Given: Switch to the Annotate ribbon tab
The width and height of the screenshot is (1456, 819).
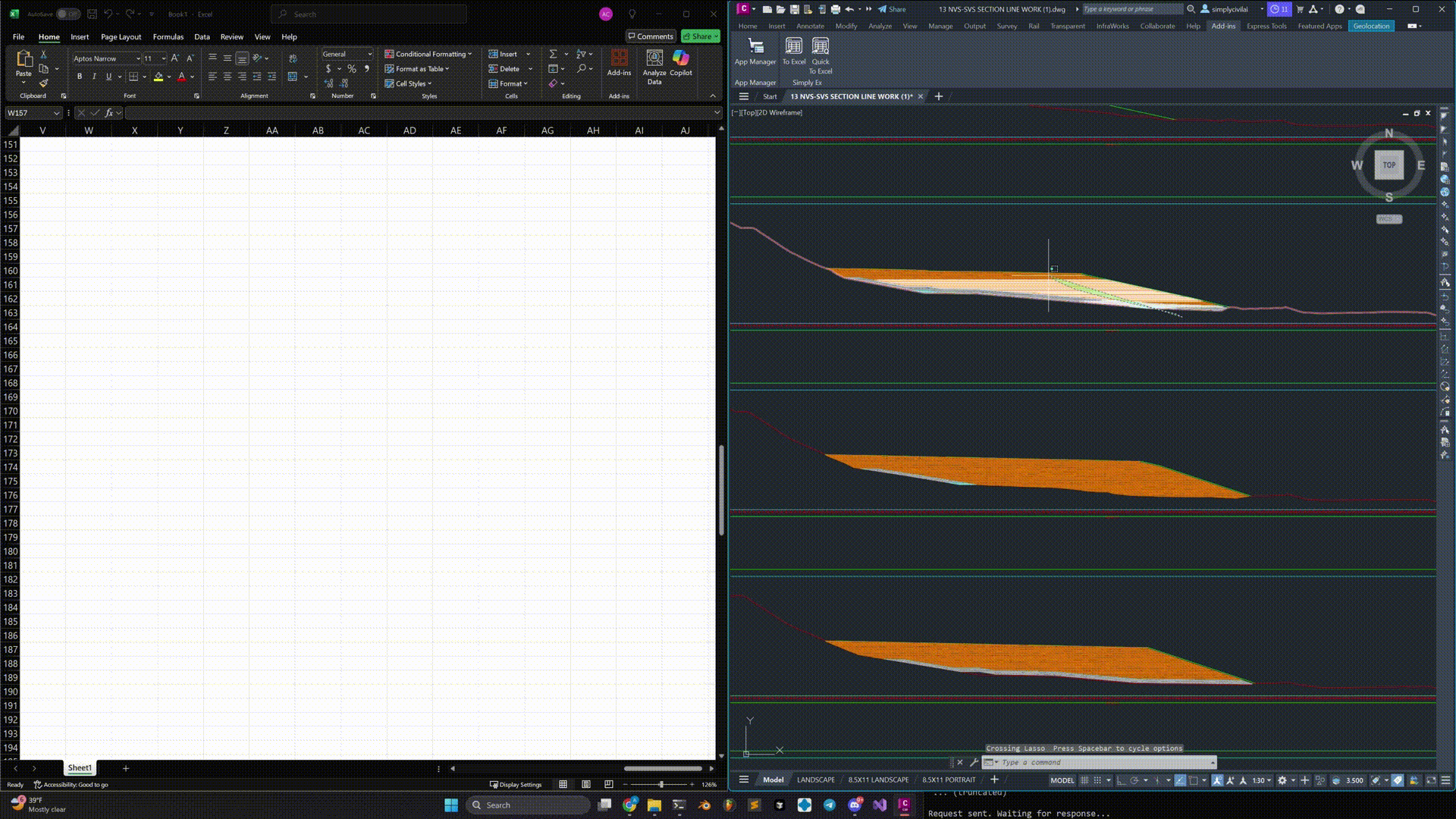Looking at the screenshot, I should point(810,25).
